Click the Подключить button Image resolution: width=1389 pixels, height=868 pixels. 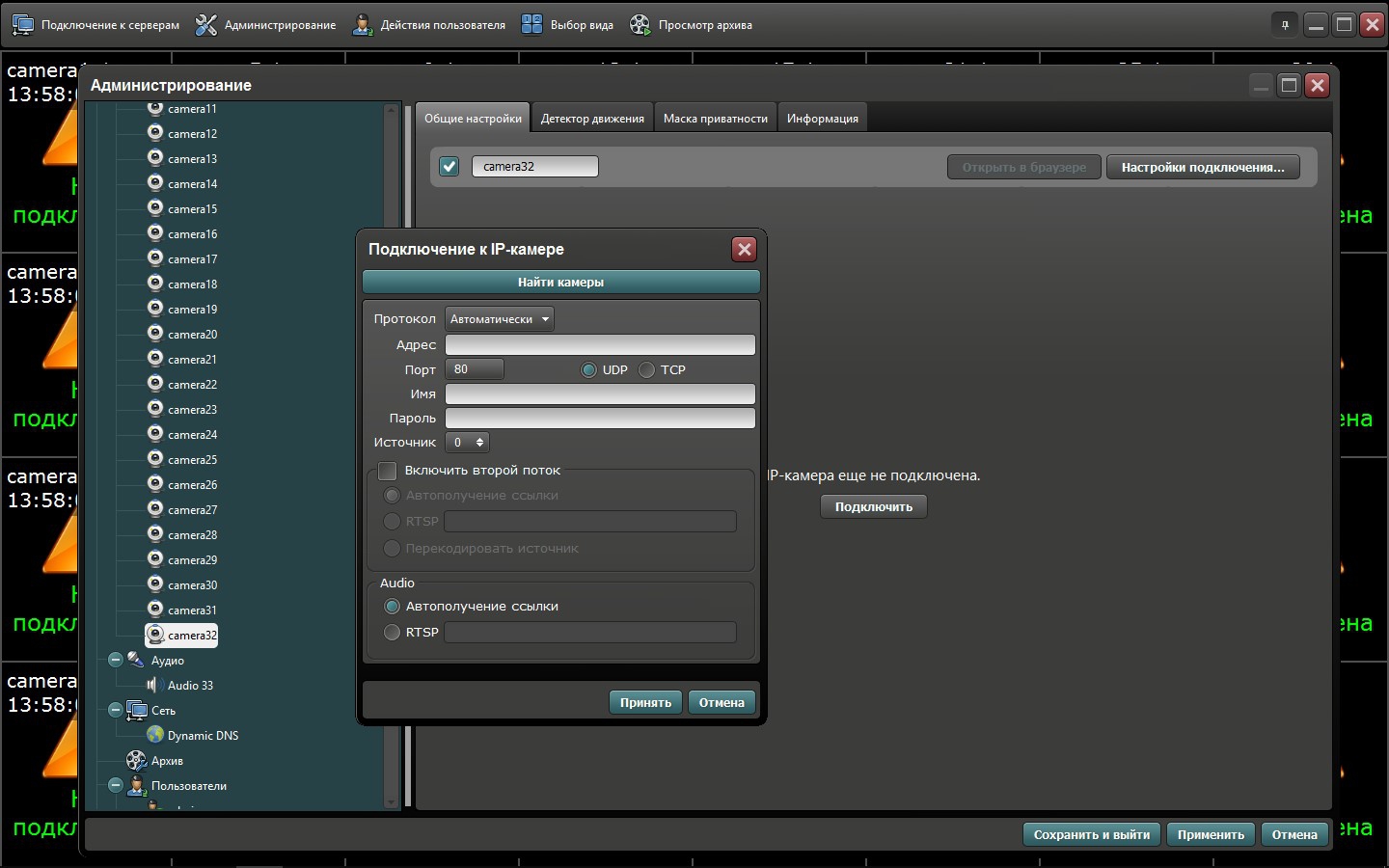click(874, 506)
